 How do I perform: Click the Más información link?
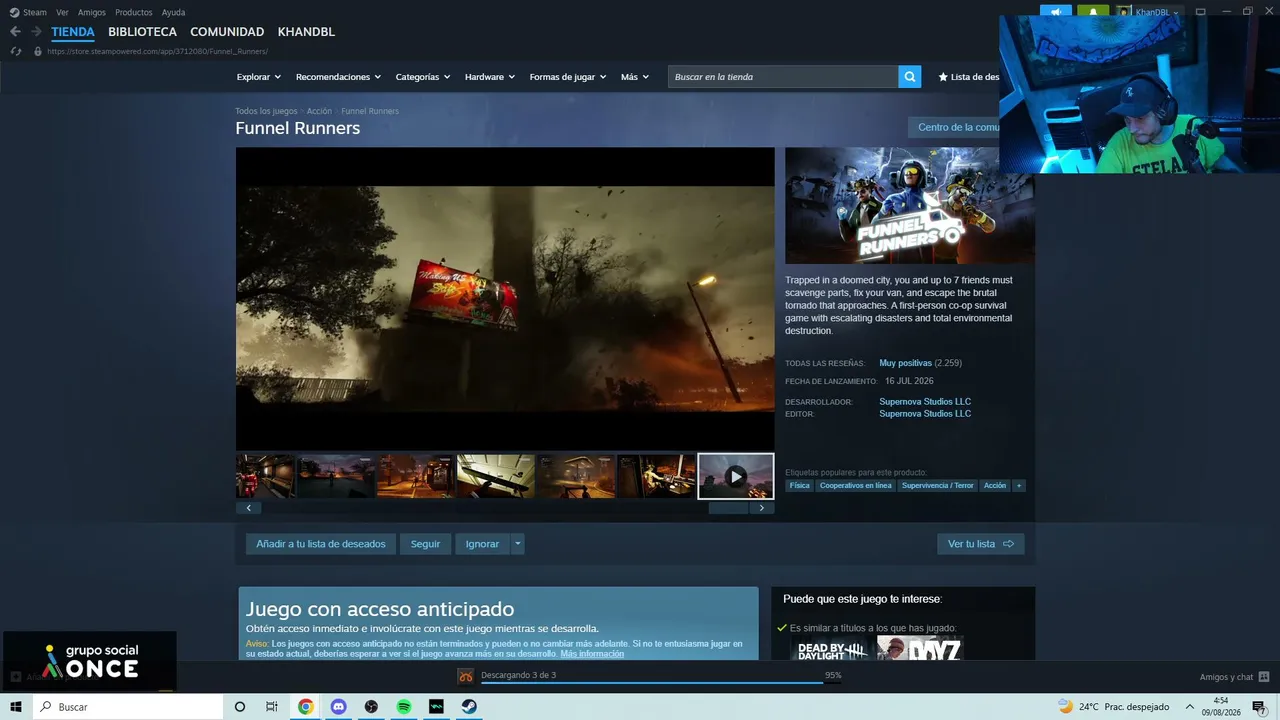(x=592, y=654)
